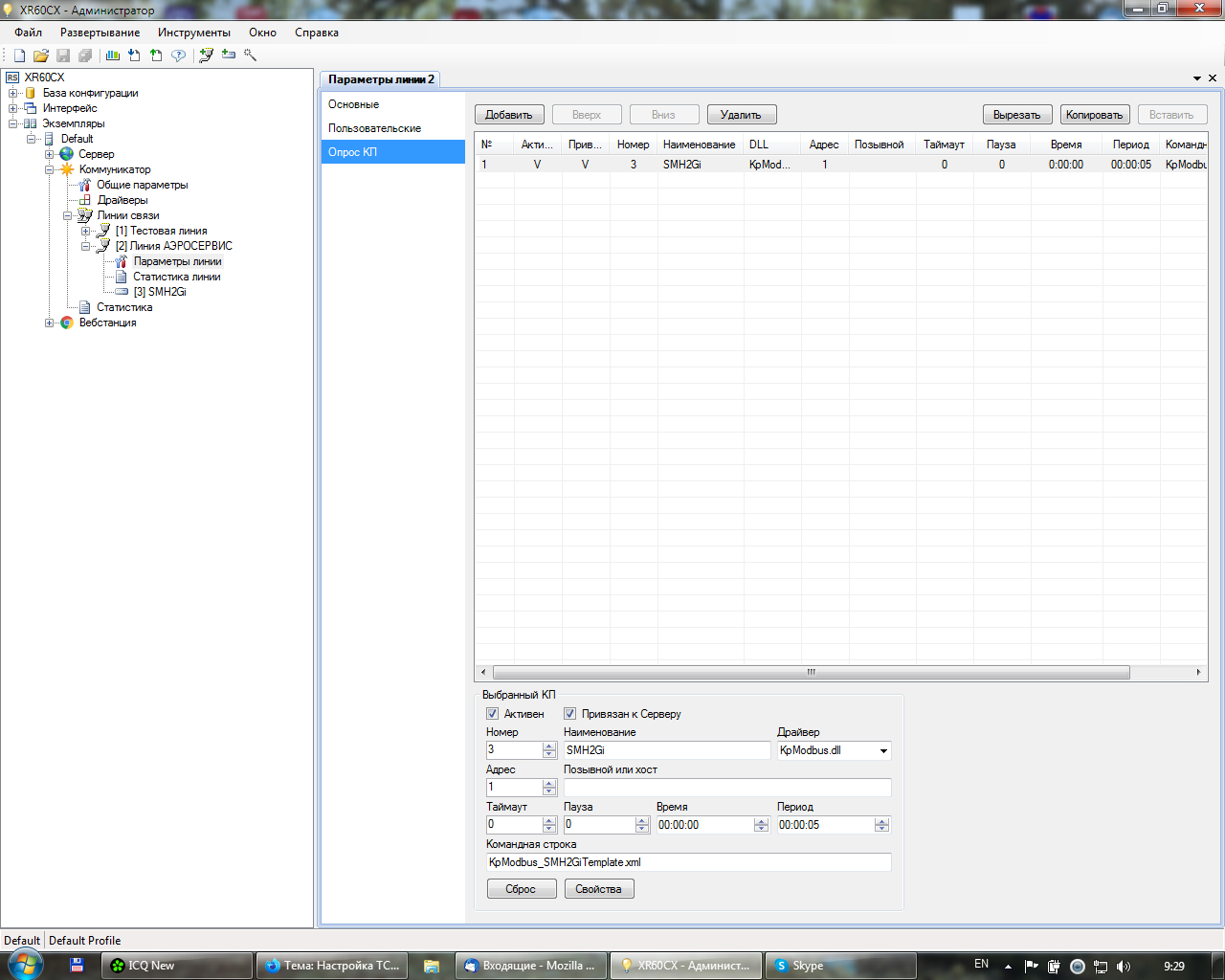Click the Windows Start button
This screenshot has width=1225, height=980.
[x=25, y=965]
